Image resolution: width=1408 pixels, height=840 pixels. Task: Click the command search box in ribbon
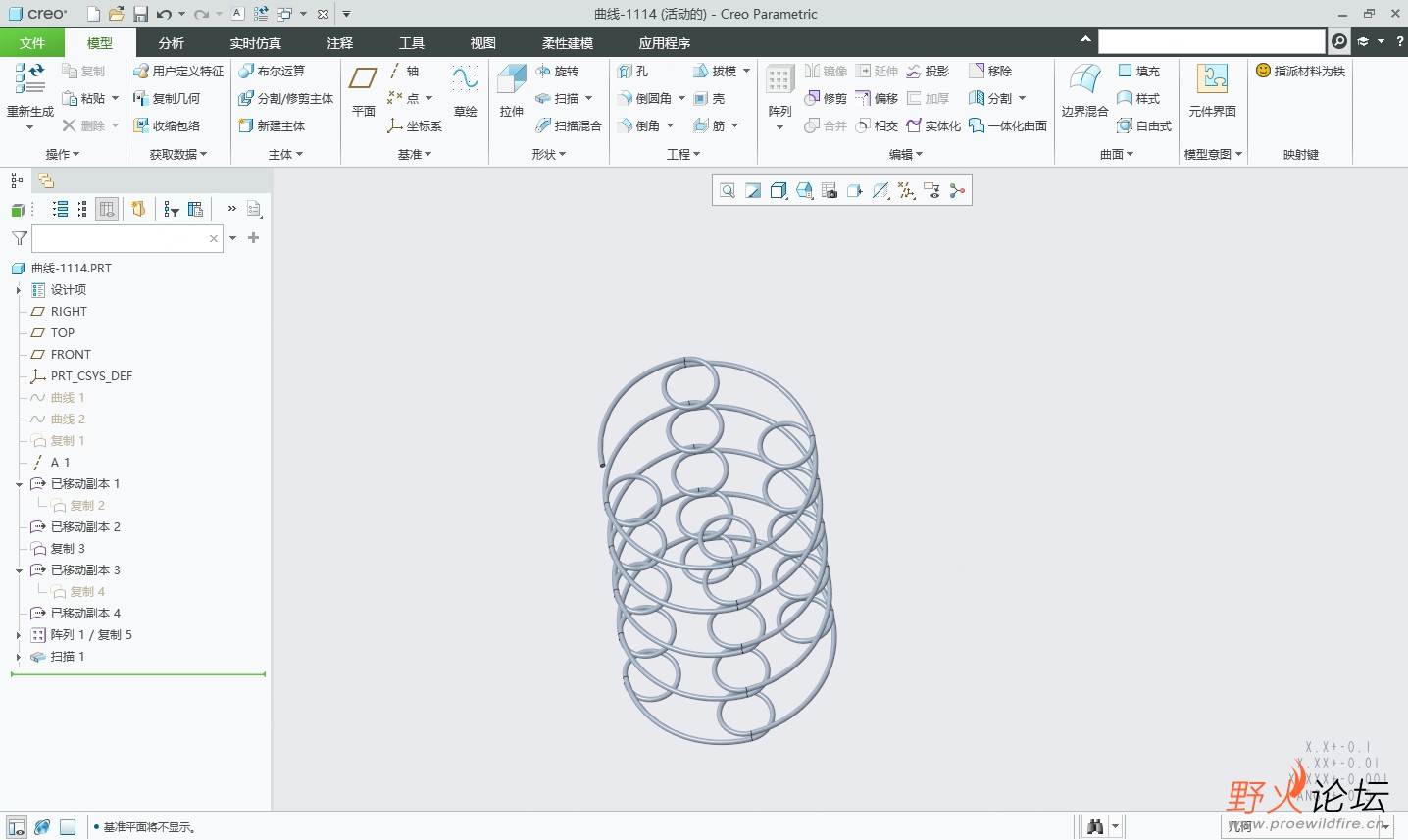point(1212,41)
